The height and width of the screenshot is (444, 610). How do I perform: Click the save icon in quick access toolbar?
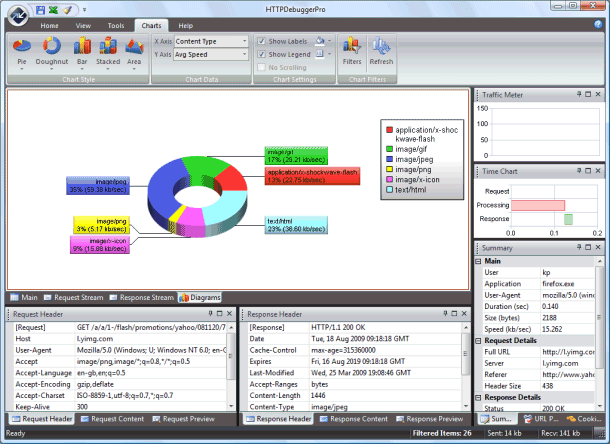(40, 10)
